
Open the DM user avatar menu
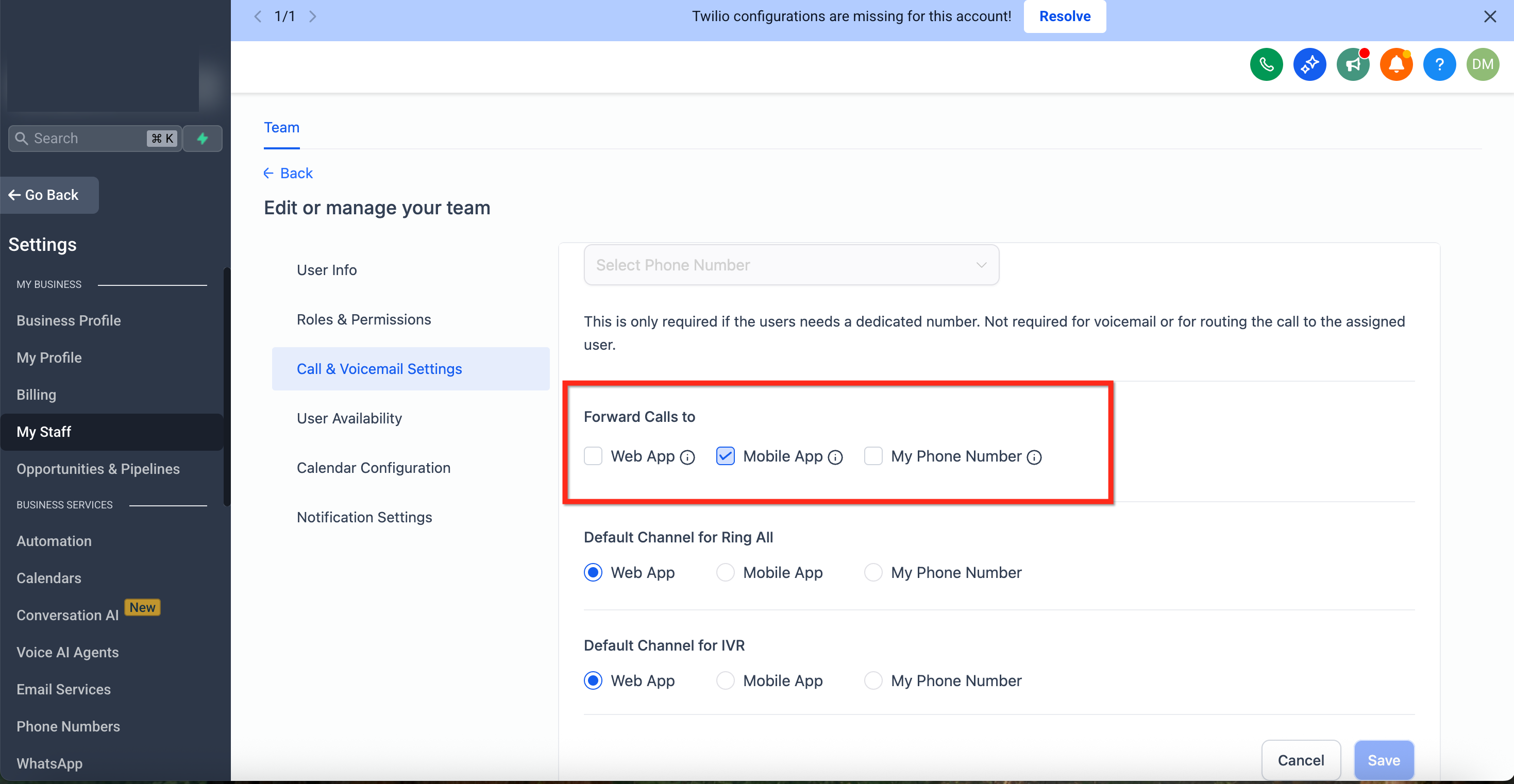1483,65
